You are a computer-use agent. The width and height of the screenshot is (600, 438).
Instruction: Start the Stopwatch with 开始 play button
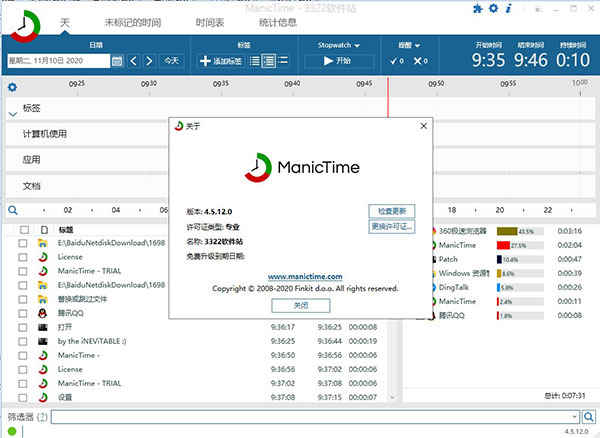tap(337, 61)
